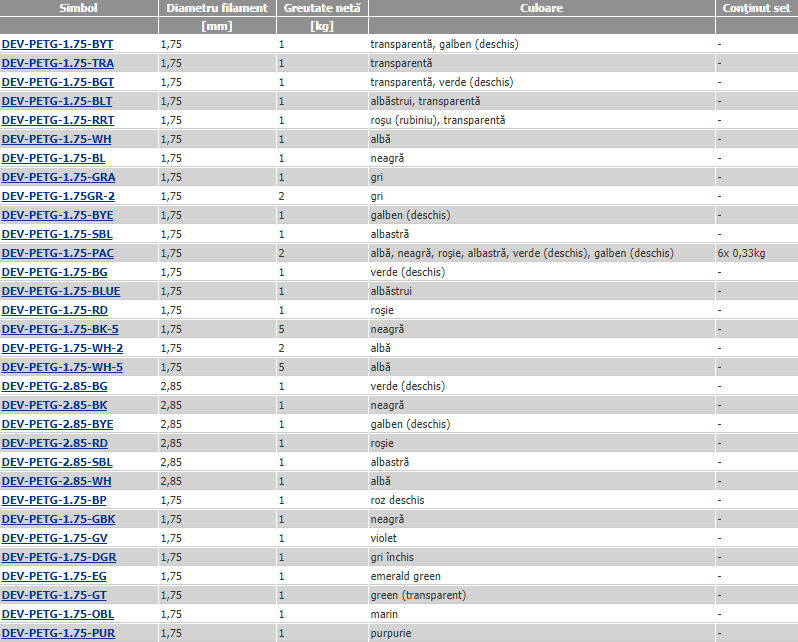Open the DEV-PETG-1.75-BG product link
Screen dimensions: 798x642
pos(54,272)
